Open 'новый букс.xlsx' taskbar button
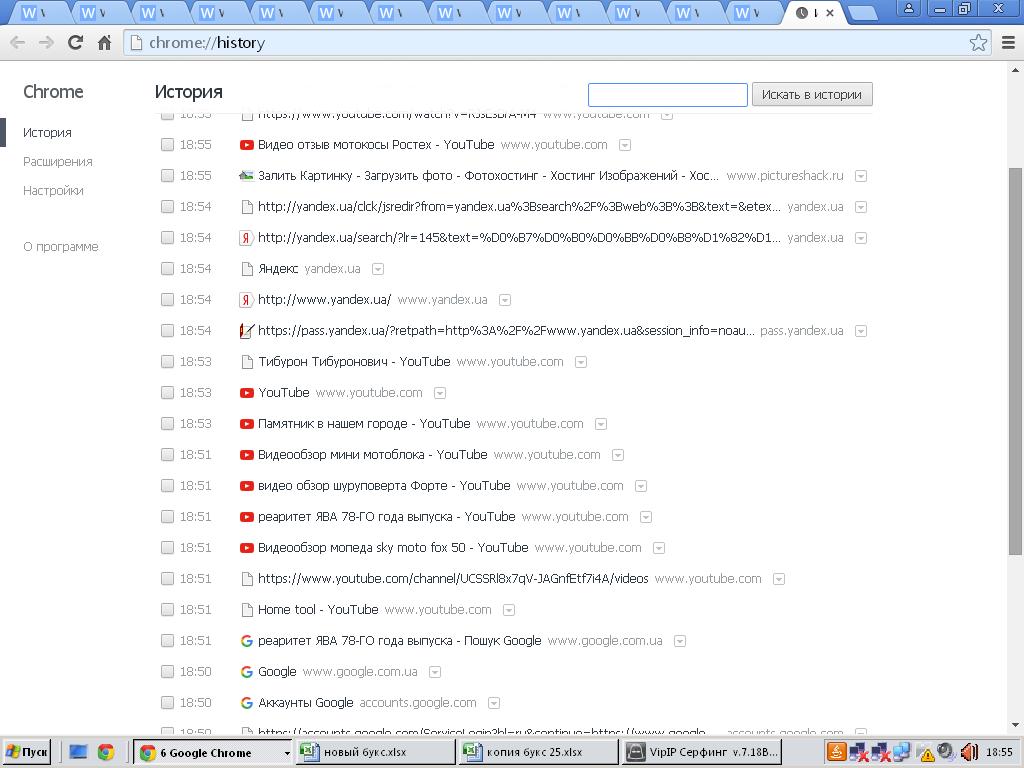Viewport: 1024px width, 768px height. 375,752
